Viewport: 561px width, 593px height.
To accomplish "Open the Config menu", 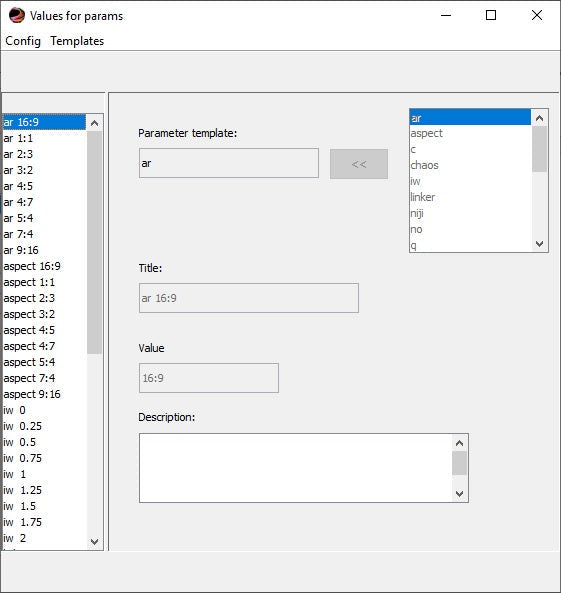I will click(23, 41).
